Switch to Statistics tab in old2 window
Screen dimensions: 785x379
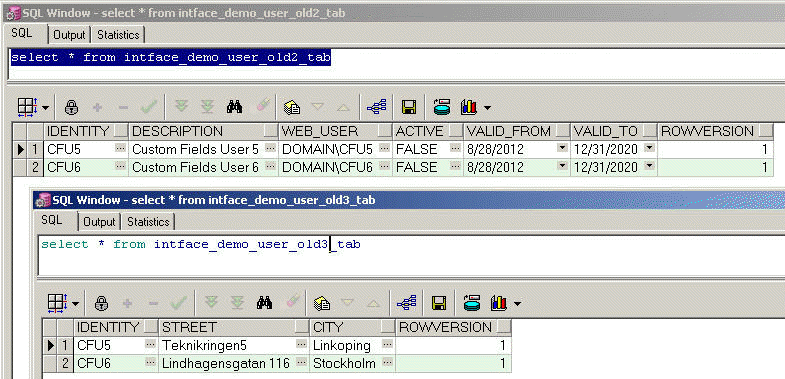[118, 35]
